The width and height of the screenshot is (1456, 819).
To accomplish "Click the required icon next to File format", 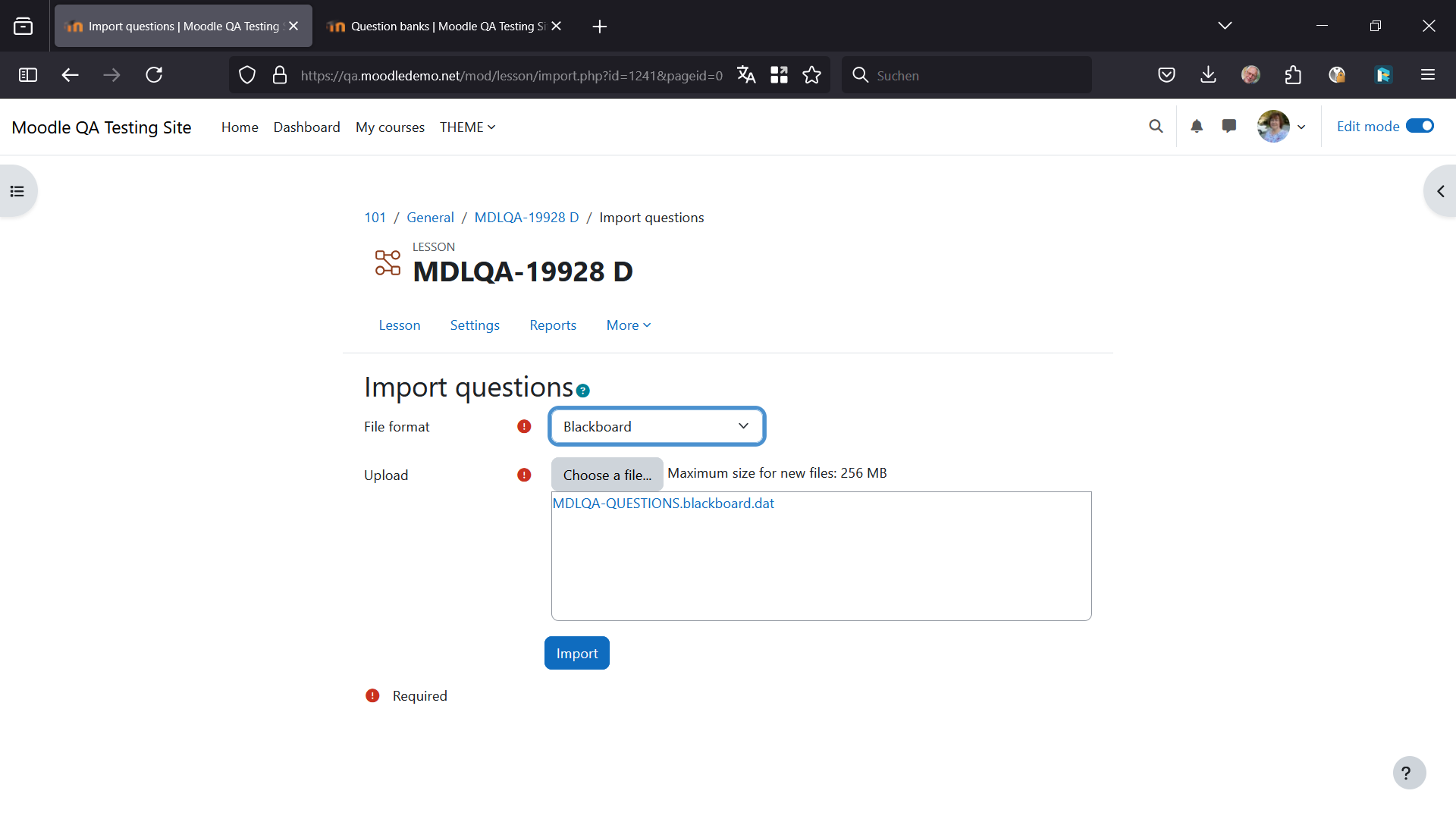I will [524, 427].
